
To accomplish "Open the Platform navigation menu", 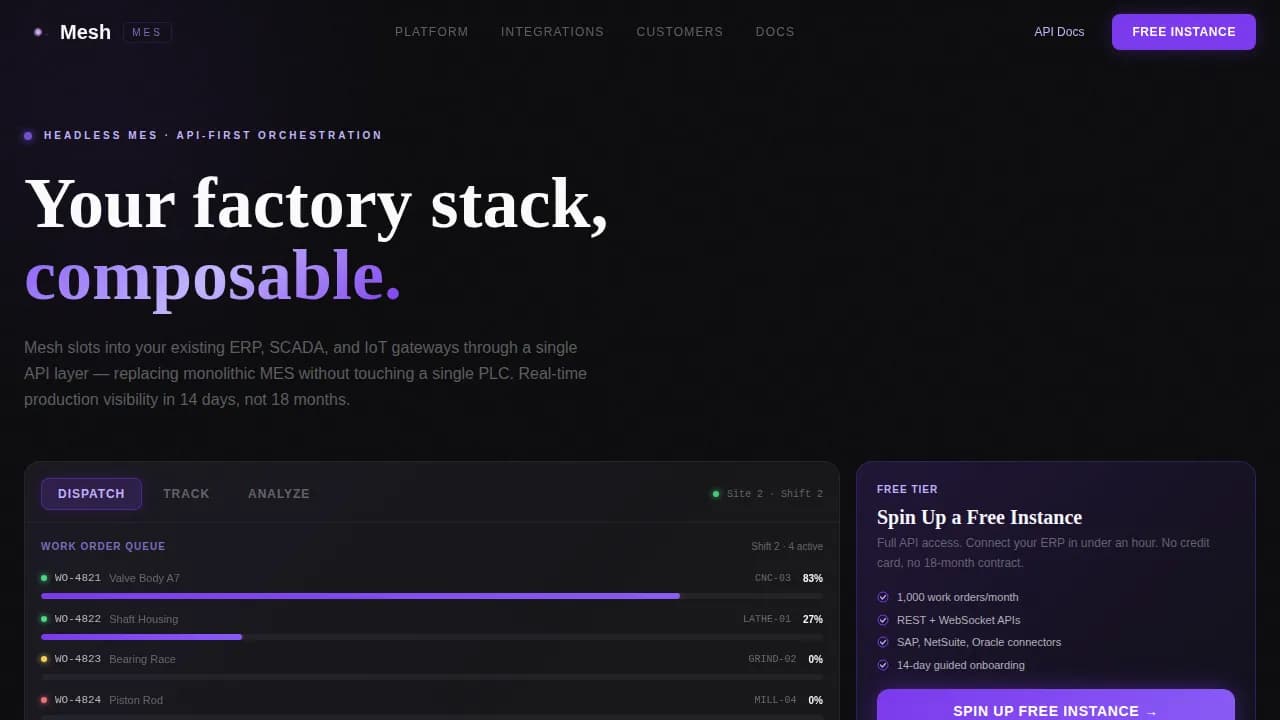I will [x=432, y=32].
